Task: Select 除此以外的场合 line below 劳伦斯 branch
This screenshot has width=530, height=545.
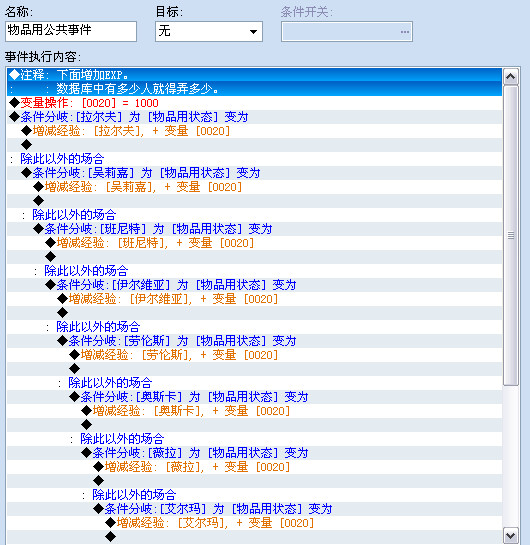Action: click(255, 383)
